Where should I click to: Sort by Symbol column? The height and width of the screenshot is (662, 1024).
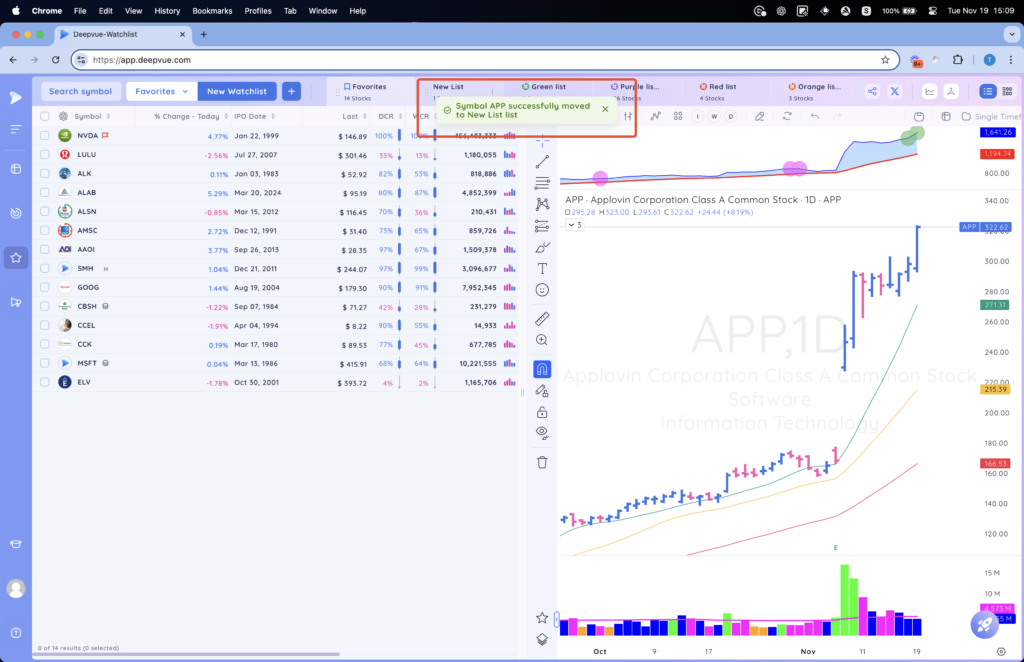[92, 116]
